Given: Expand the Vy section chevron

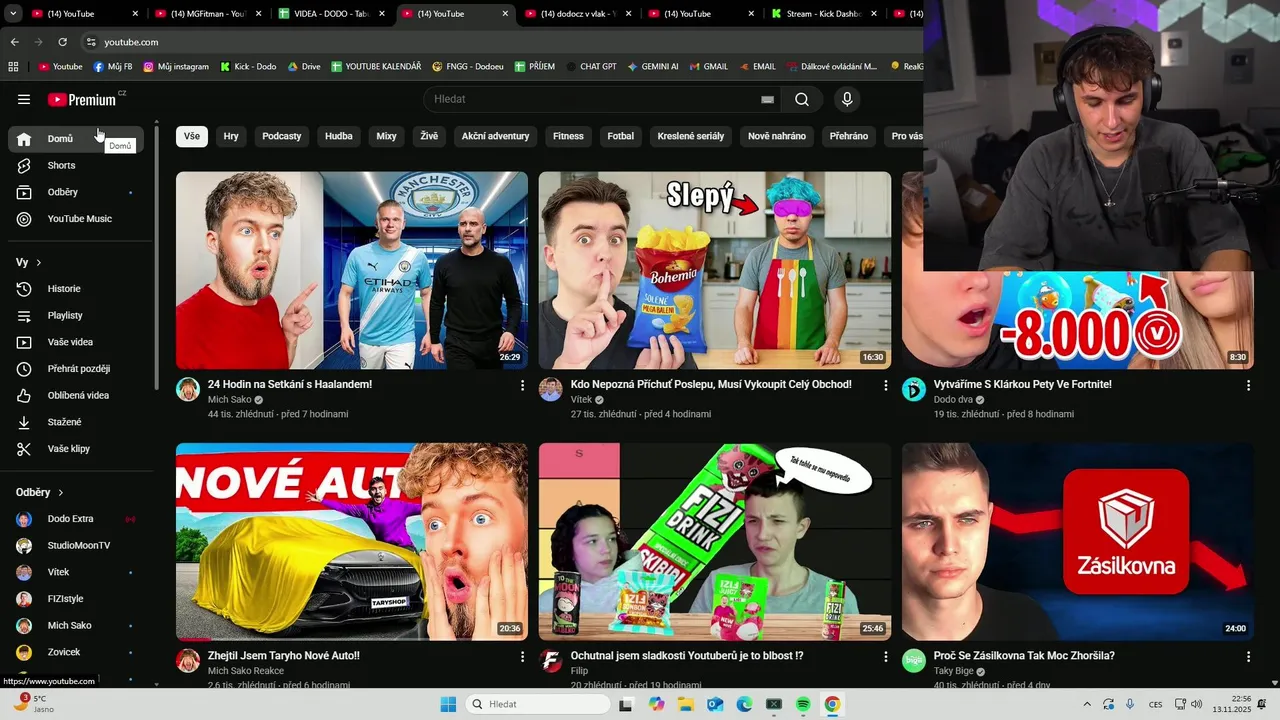Looking at the screenshot, I should pyautogui.click(x=39, y=263).
